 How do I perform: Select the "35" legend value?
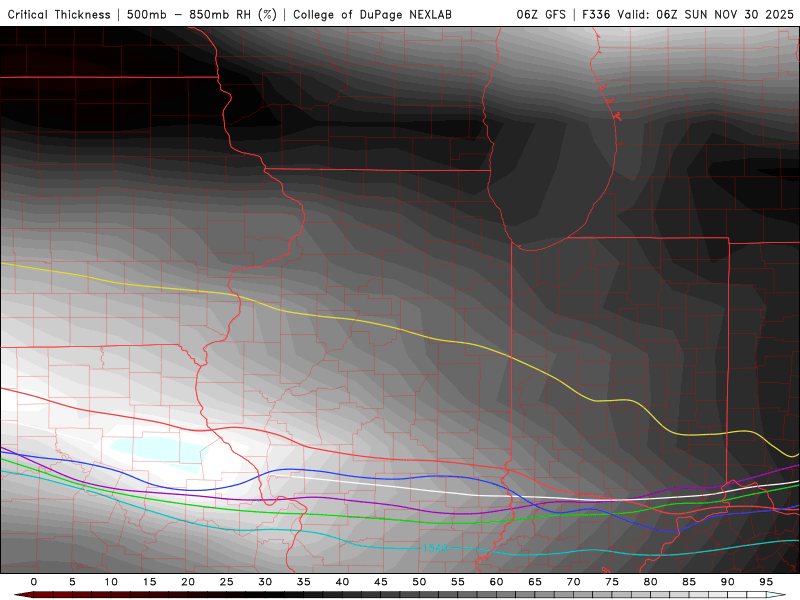point(304,582)
